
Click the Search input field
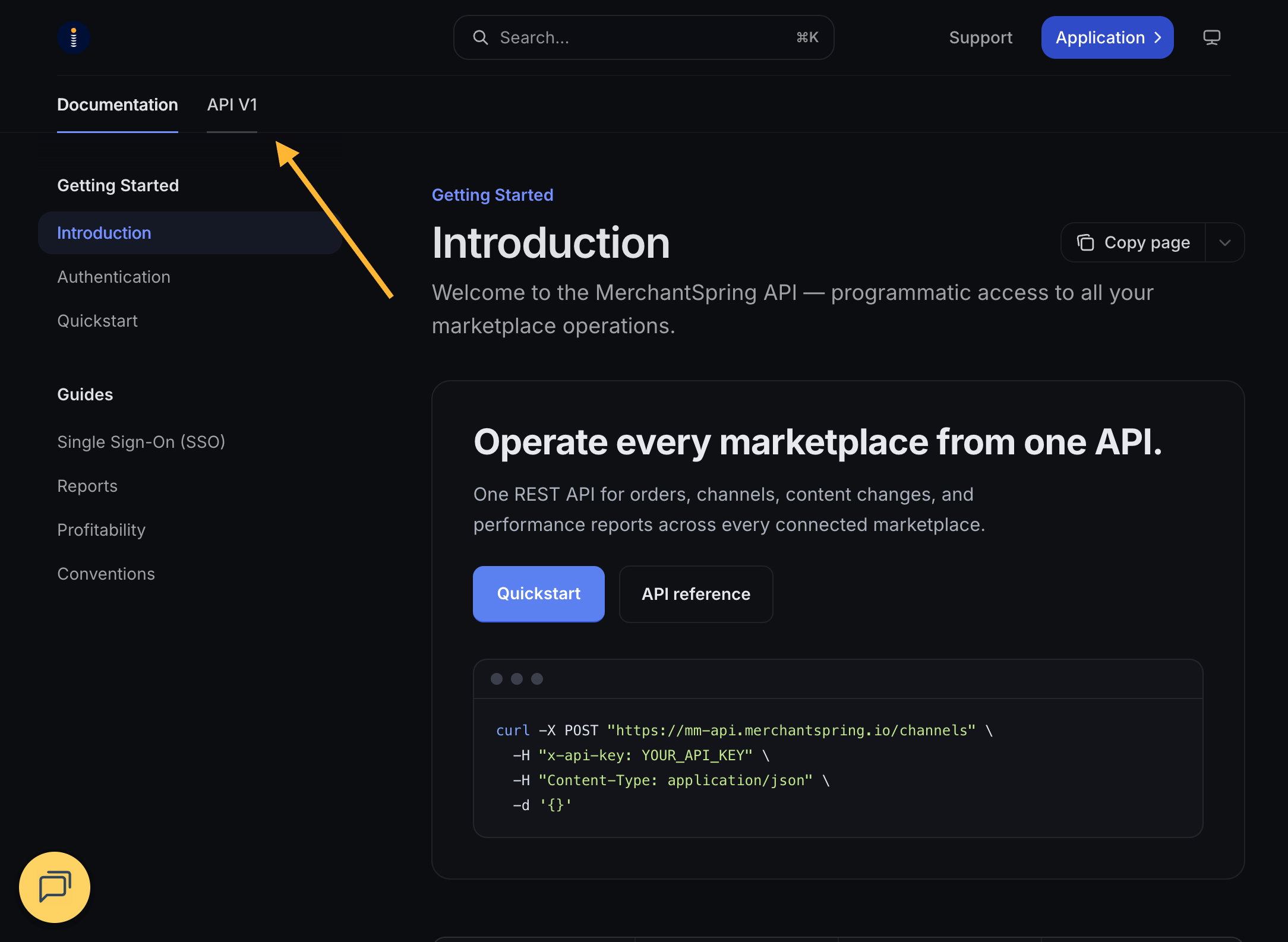643,37
